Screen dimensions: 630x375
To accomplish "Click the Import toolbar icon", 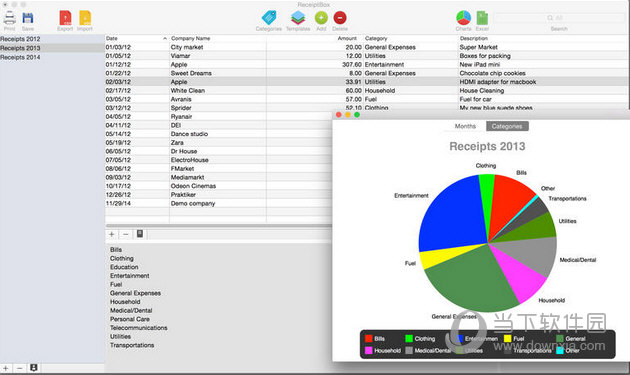I will point(85,18).
